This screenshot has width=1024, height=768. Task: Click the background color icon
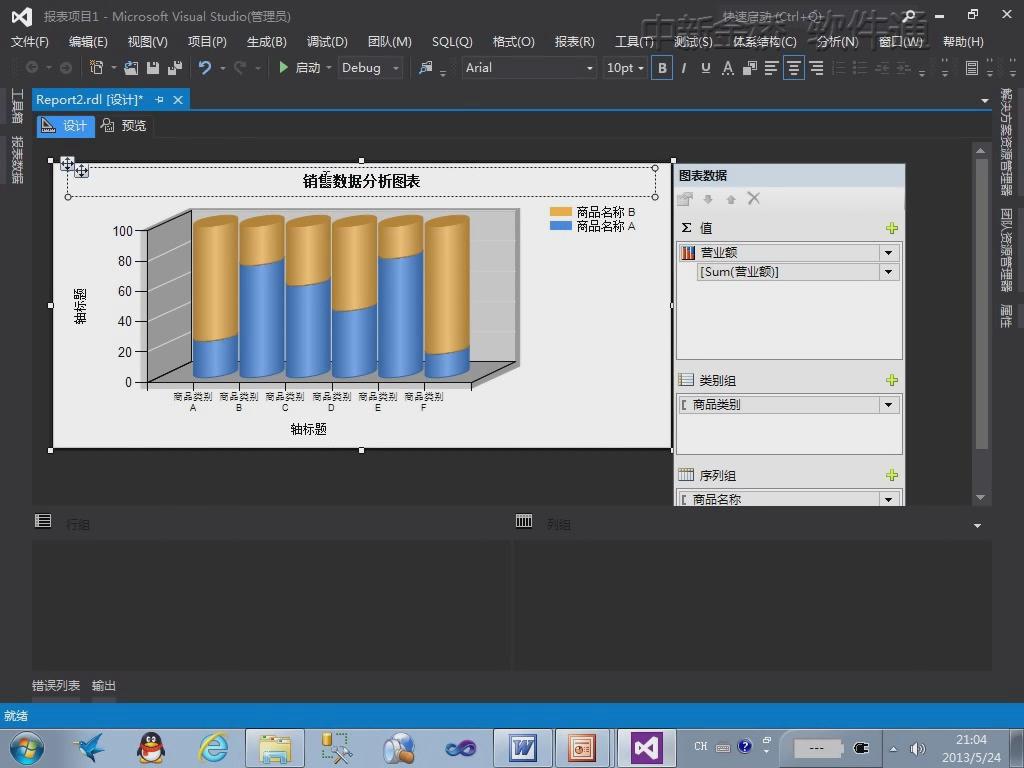pos(750,68)
